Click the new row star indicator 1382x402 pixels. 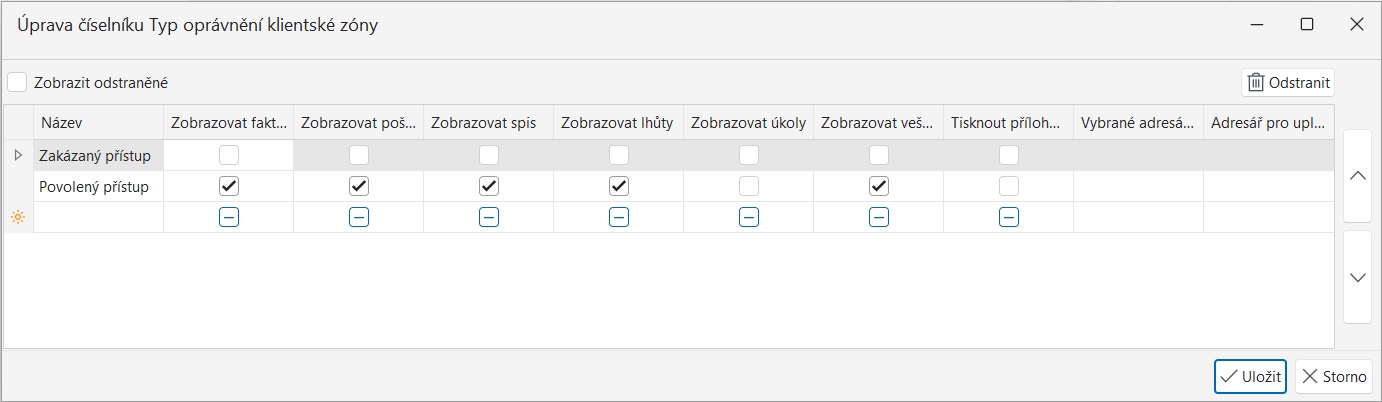[17, 217]
